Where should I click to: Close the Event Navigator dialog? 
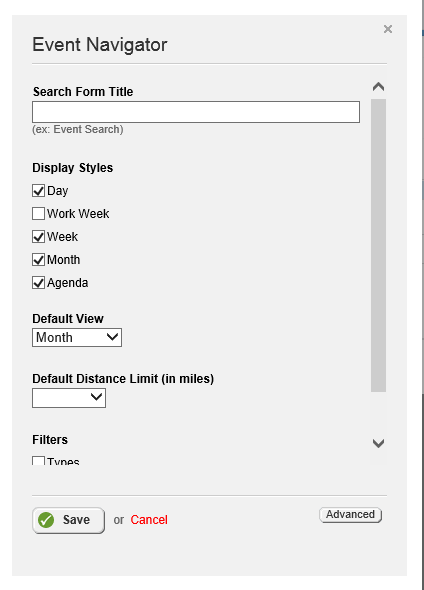[x=388, y=29]
